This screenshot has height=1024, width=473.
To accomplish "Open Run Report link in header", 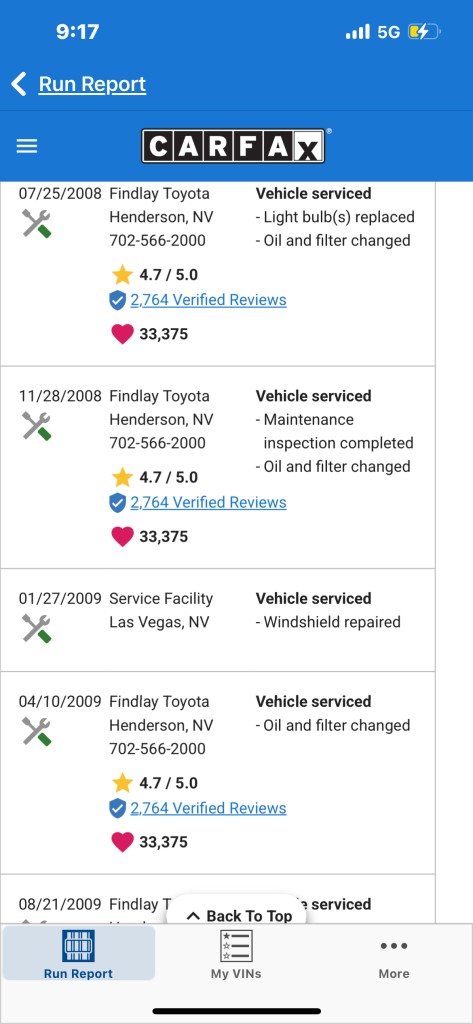I will pos(92,84).
